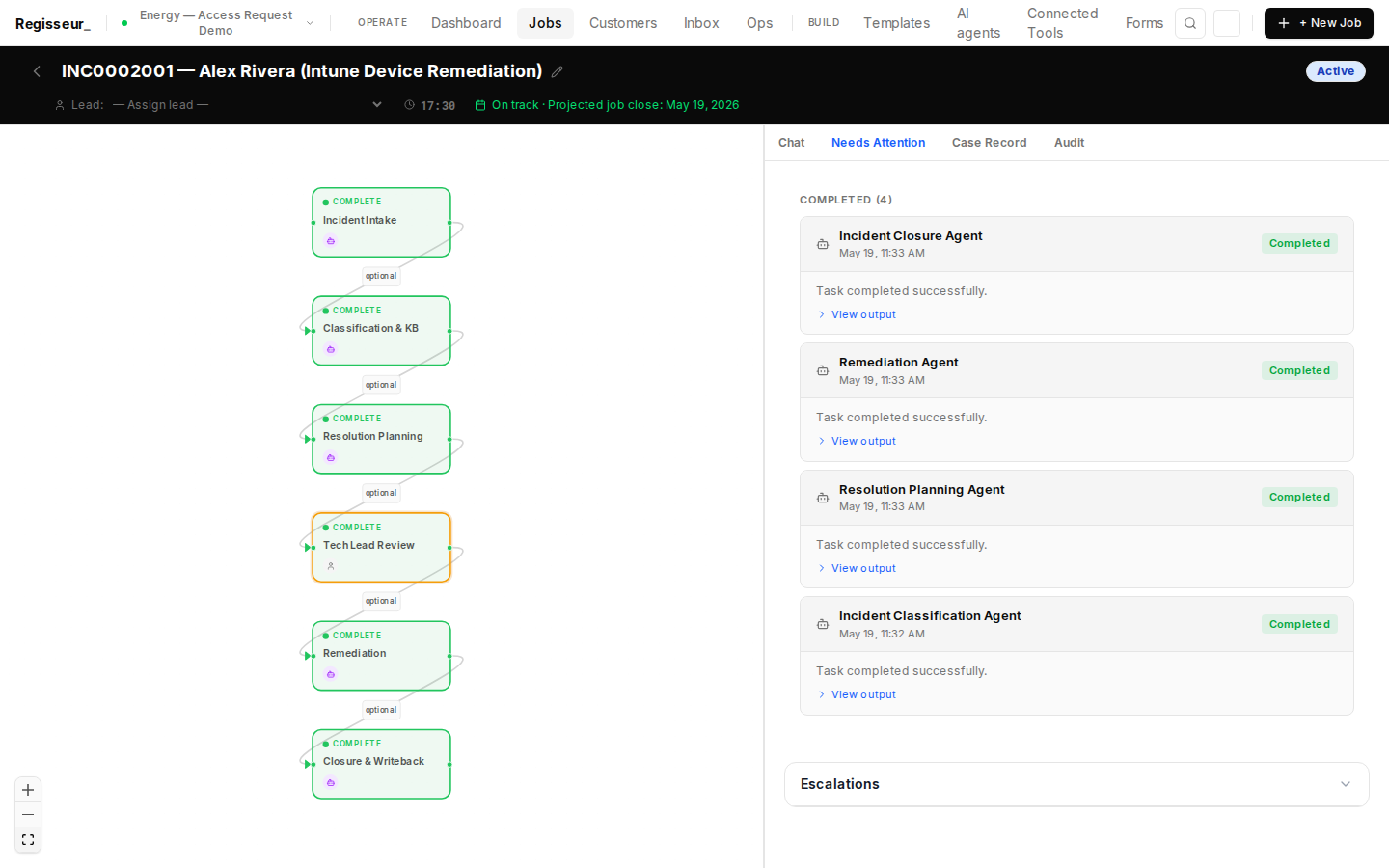Image resolution: width=1389 pixels, height=868 pixels.
Task: Click the person icon on Tech Lead Review node
Action: 331,566
